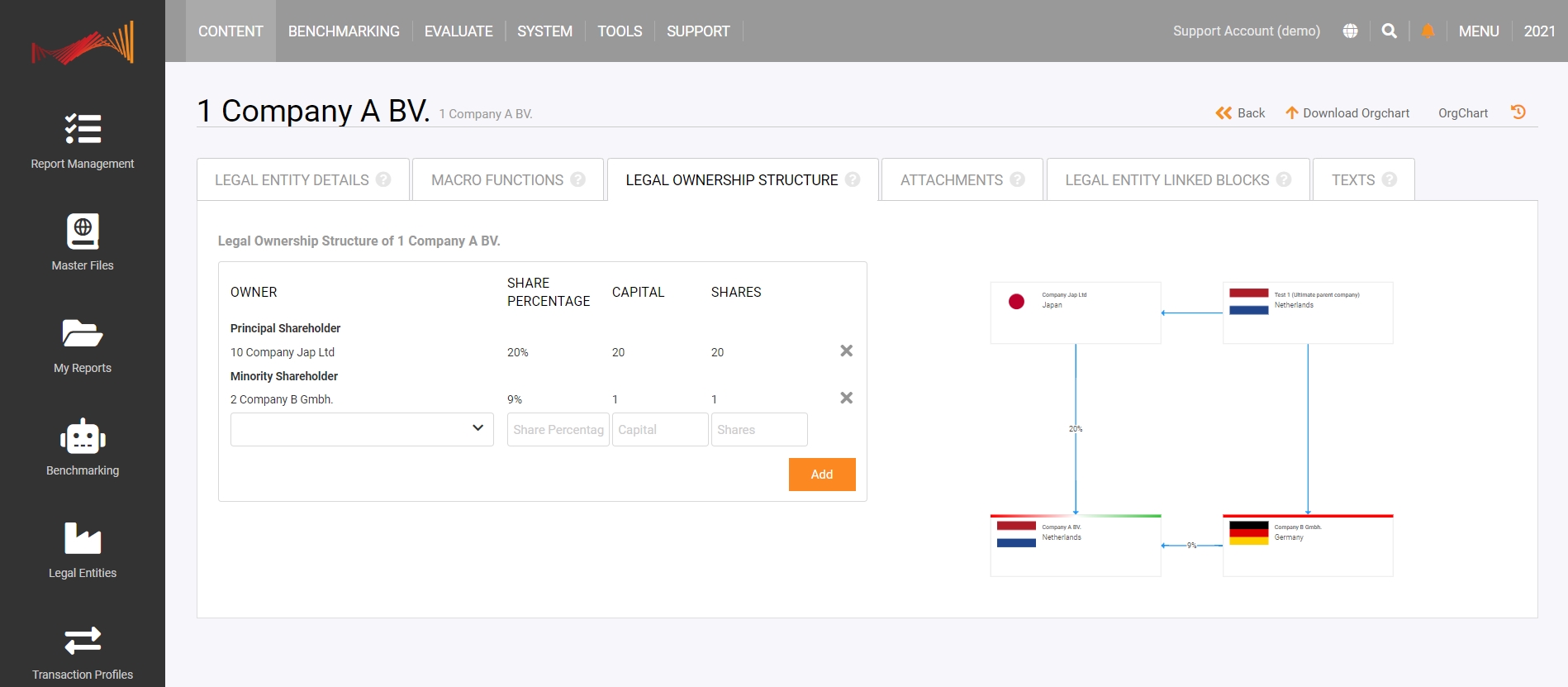Screen dimensions: 1568x687
Task: Open the owner selection dropdown
Action: click(362, 429)
